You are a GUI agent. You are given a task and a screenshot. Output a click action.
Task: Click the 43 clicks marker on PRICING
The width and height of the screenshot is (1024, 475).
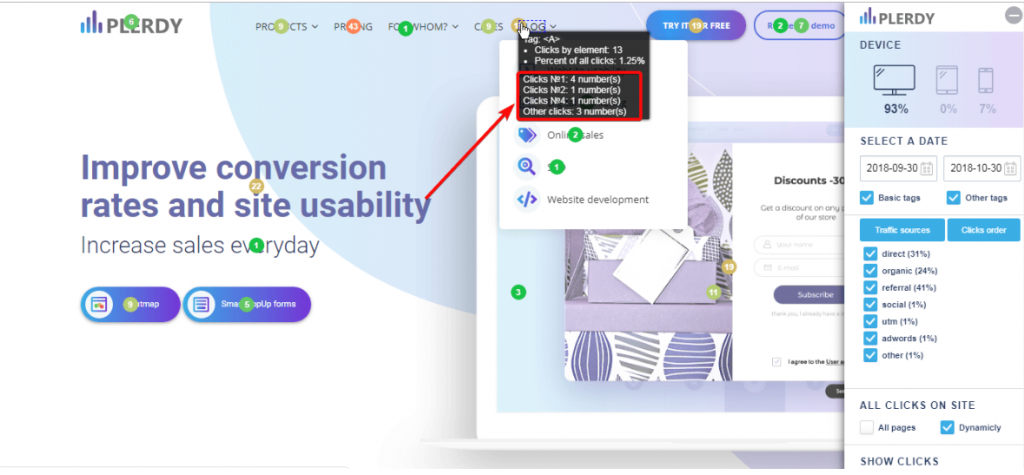[x=353, y=26]
